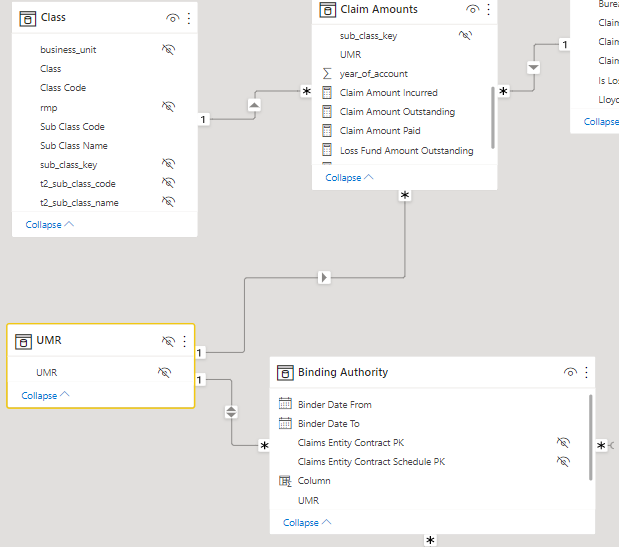619x547 pixels.
Task: Select the Sub Class Name field
Action: [x=74, y=146]
